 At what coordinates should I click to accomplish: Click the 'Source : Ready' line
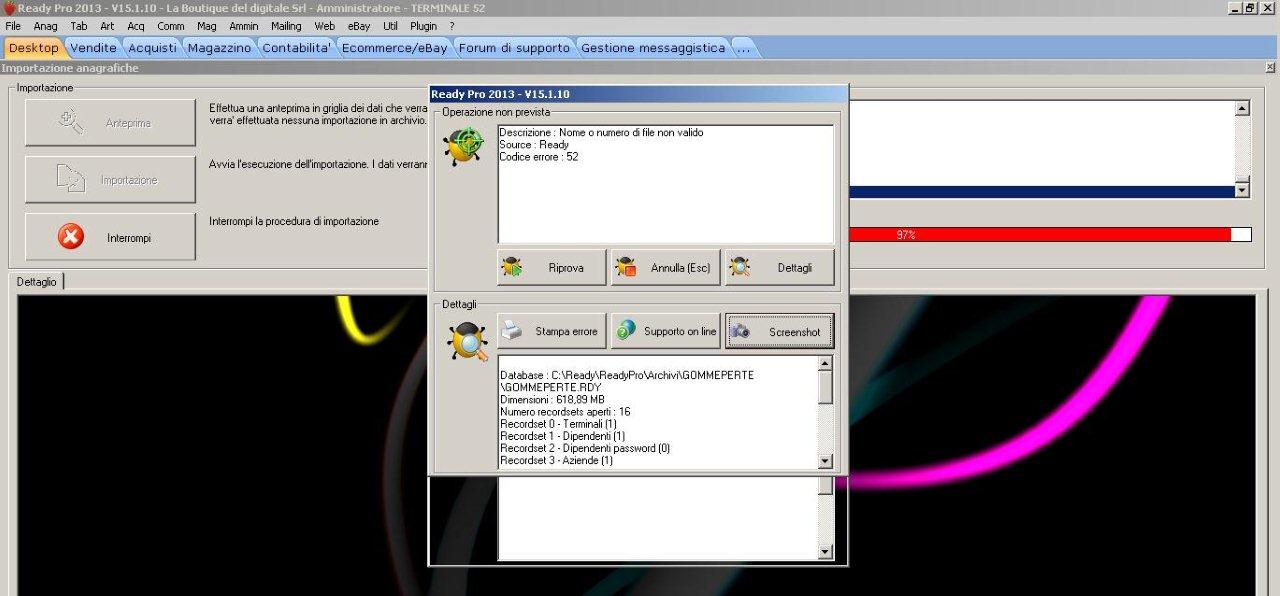(534, 145)
